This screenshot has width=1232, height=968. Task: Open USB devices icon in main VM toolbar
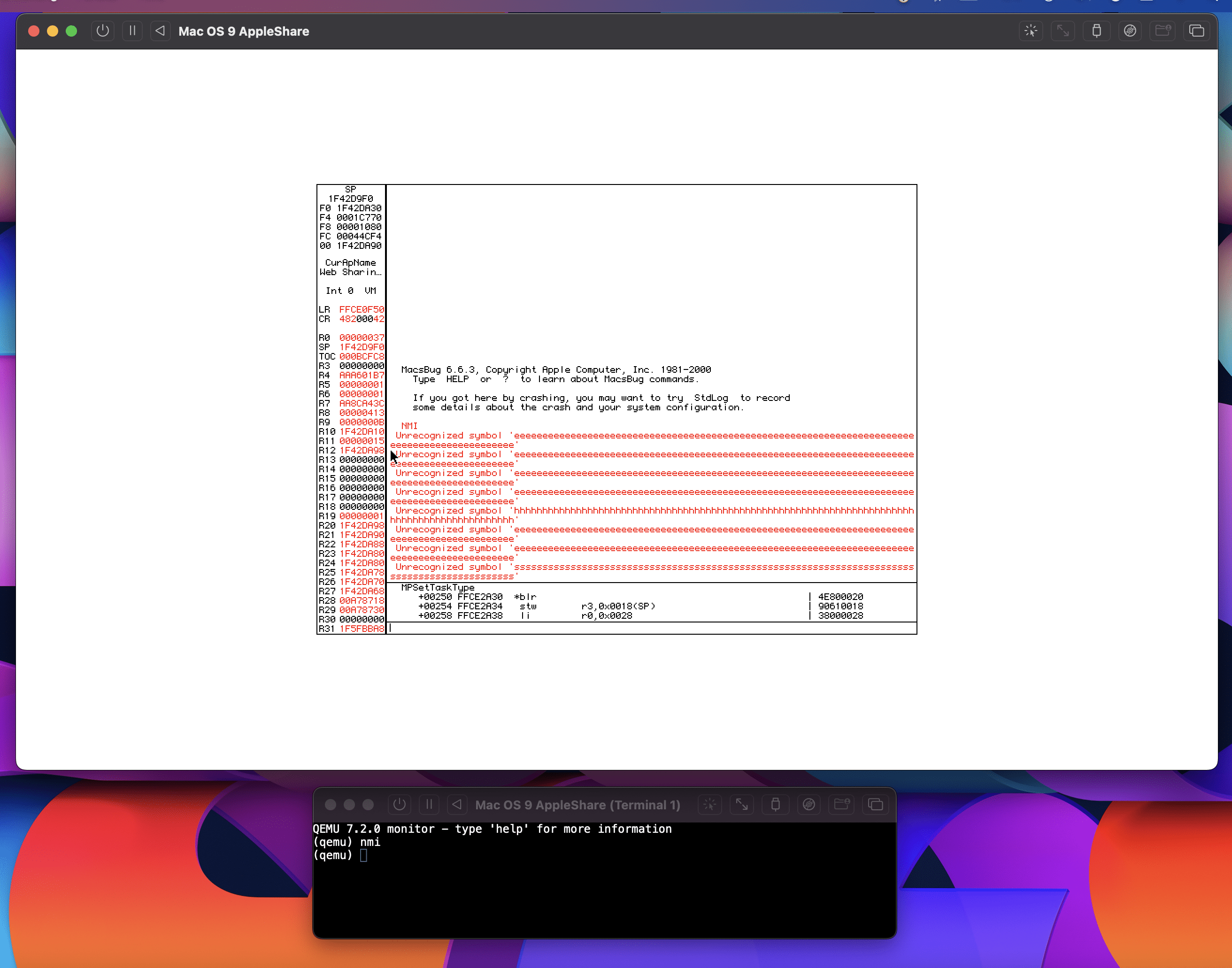coord(1097,31)
